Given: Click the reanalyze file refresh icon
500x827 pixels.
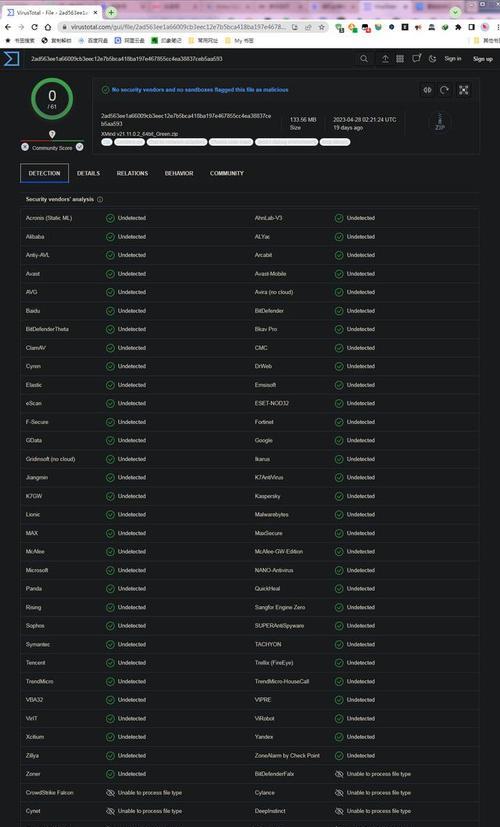Looking at the screenshot, I should (445, 90).
